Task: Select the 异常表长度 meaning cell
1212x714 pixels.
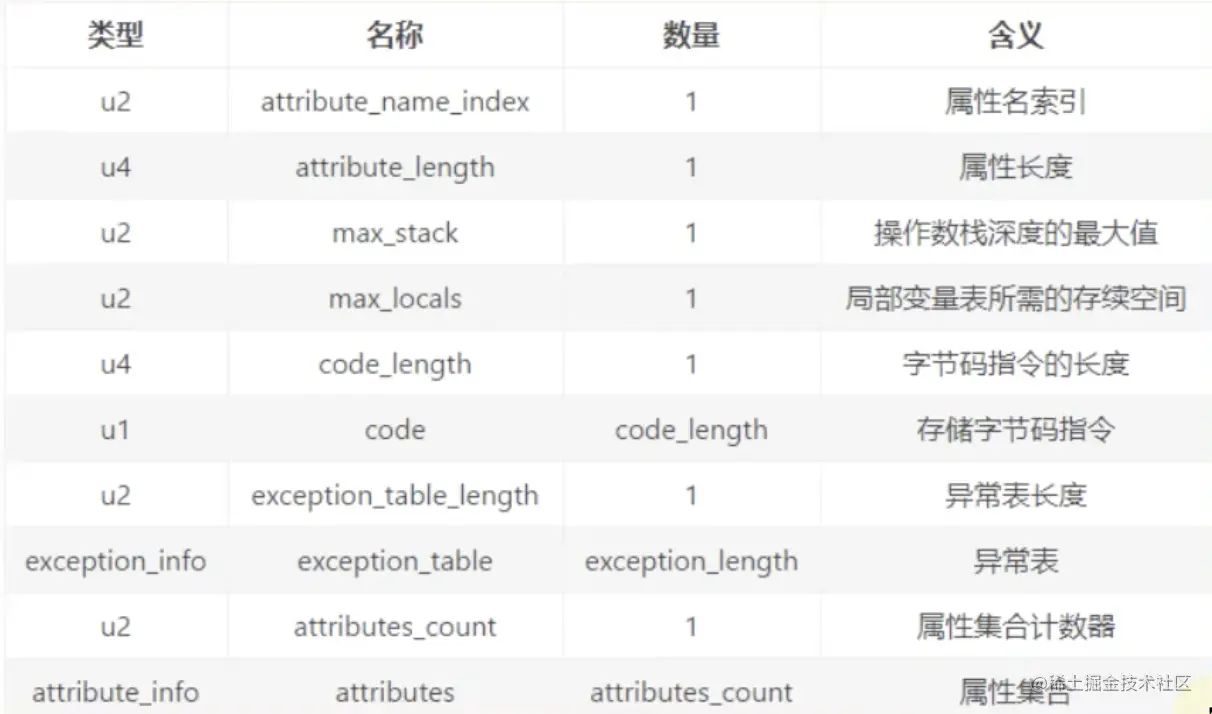Action: click(x=1016, y=496)
